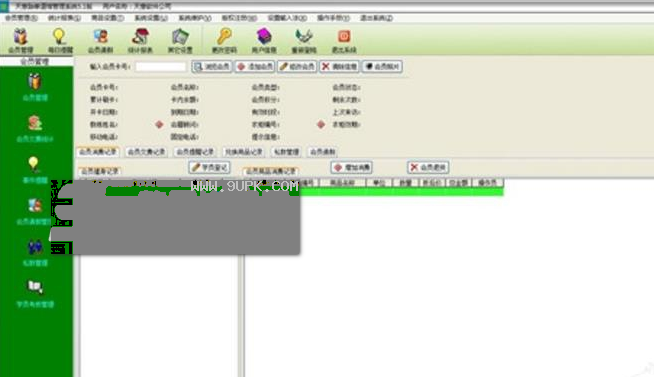Click the bottom card-management icon in green sidebar
The width and height of the screenshot is (654, 377).
coord(35,287)
